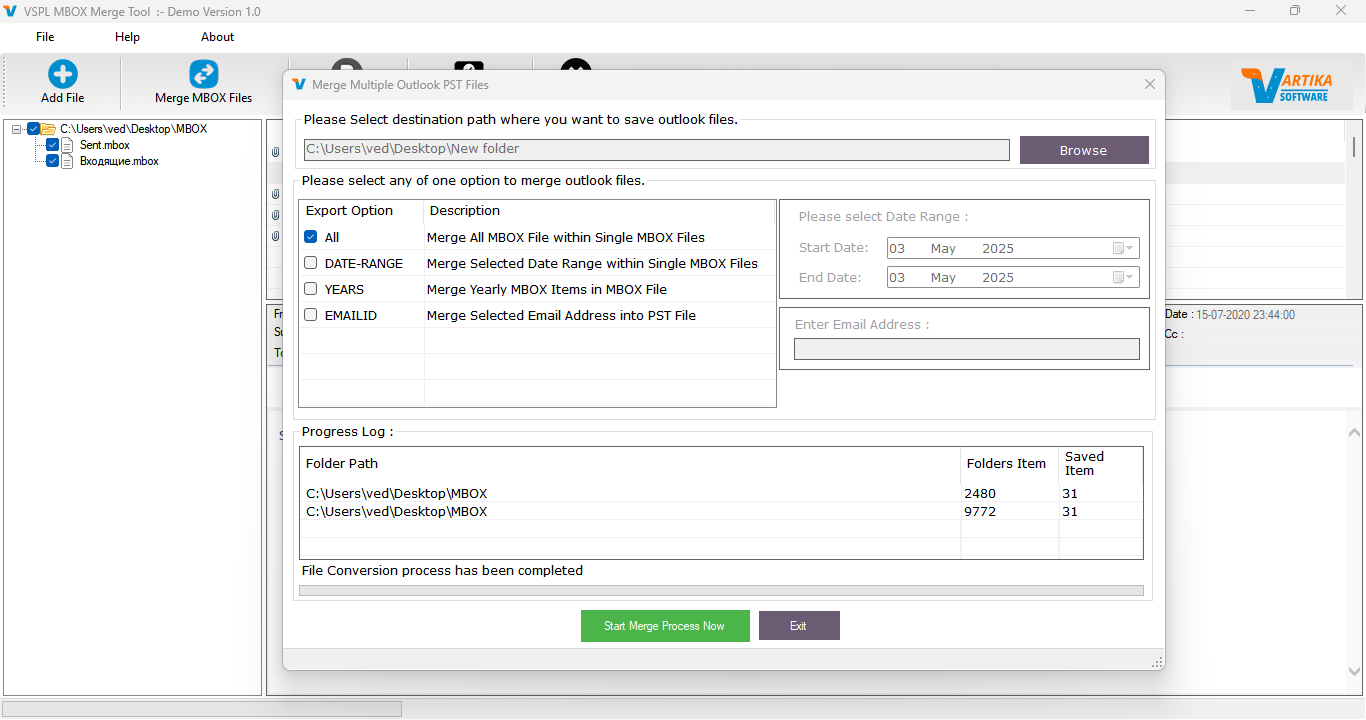Screen dimensions: 1366x720
Task: Toggle the Sent.mbox checkbox
Action: (x=53, y=145)
